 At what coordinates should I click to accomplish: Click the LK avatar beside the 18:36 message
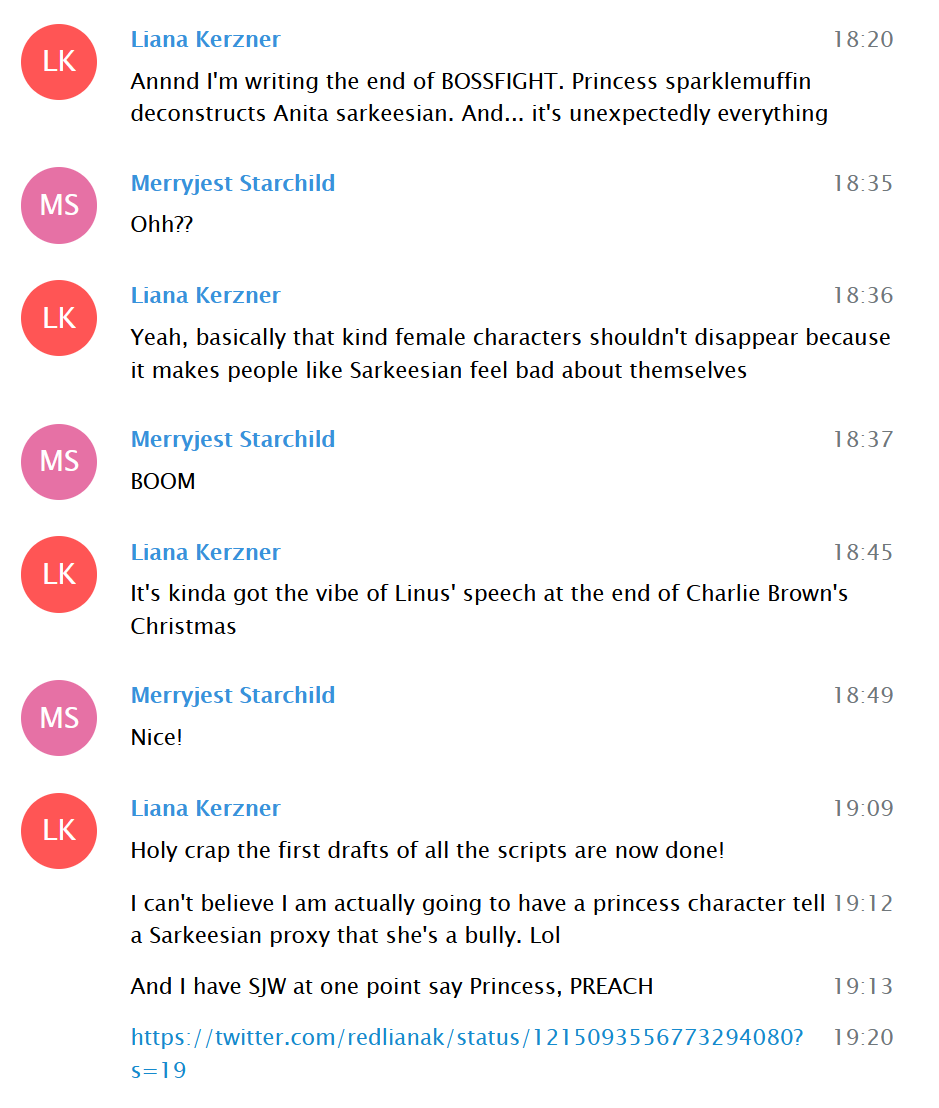pos(59,318)
